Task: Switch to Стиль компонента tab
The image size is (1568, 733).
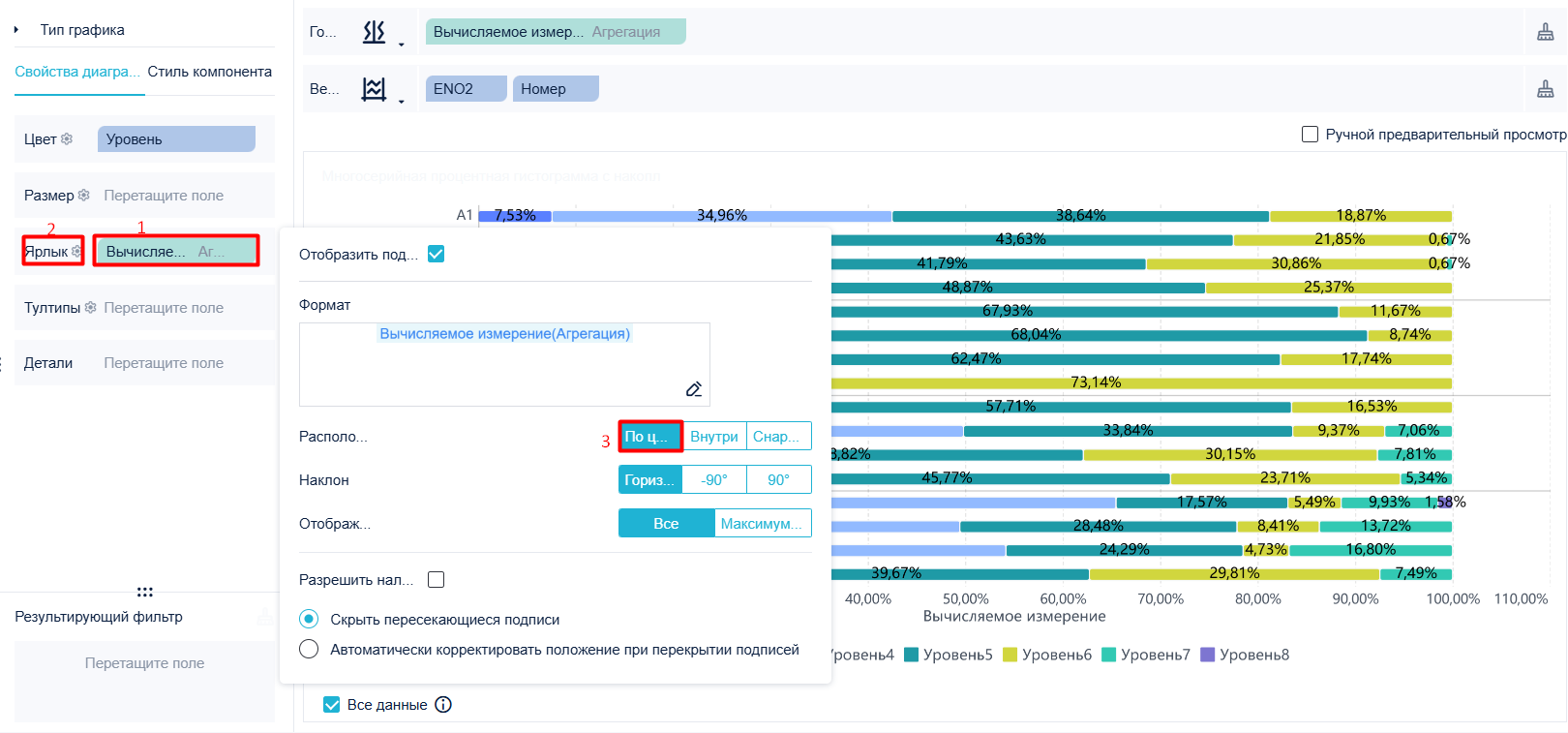Action: pyautogui.click(x=210, y=72)
